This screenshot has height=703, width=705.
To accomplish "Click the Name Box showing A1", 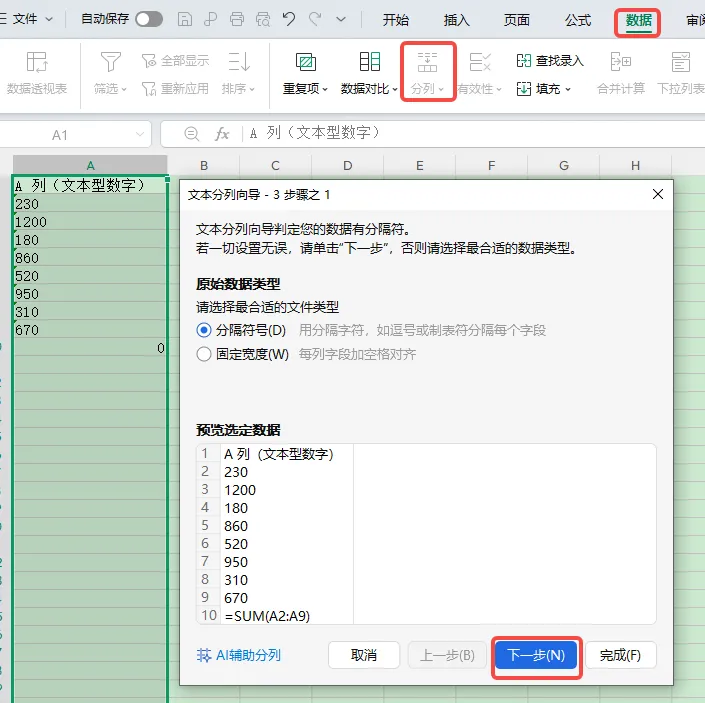I will click(60, 134).
